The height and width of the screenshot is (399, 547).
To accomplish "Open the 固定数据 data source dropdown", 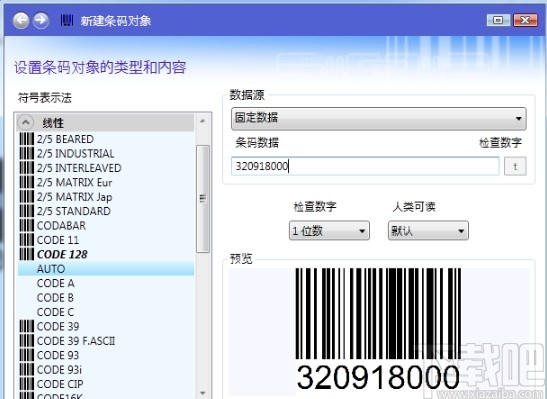I will pos(379,118).
